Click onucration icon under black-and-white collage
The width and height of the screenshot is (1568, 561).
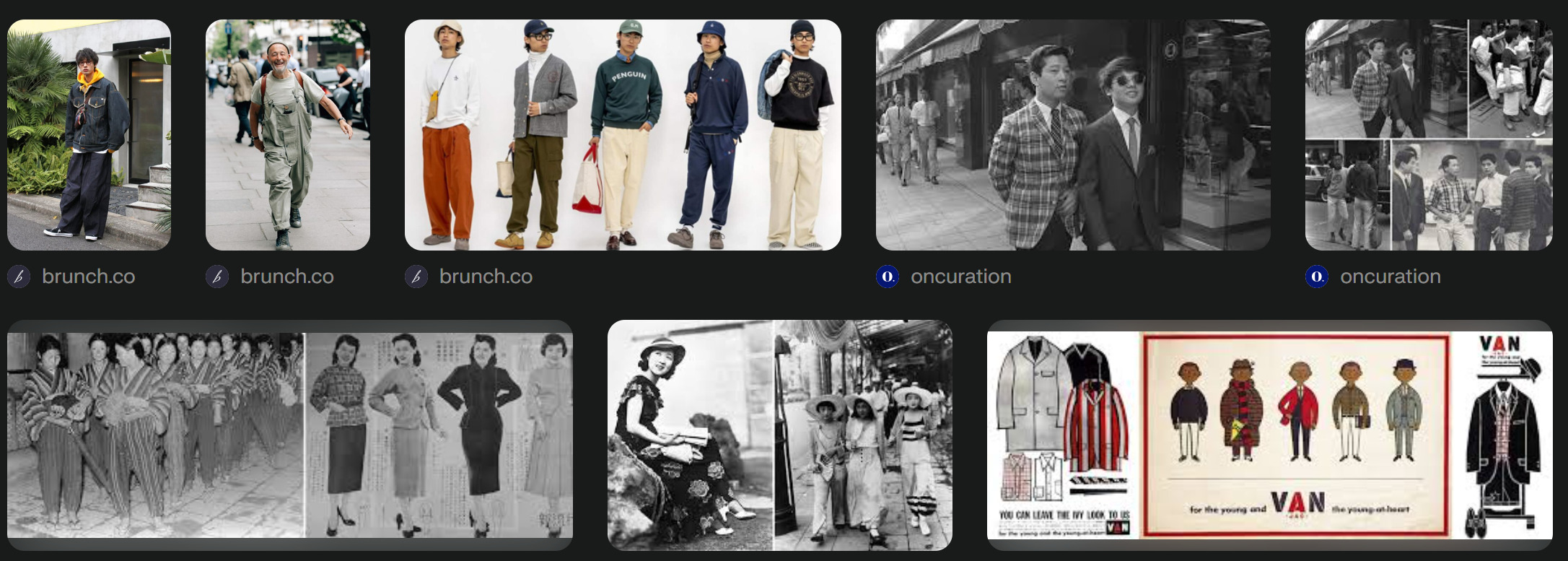tap(1317, 277)
